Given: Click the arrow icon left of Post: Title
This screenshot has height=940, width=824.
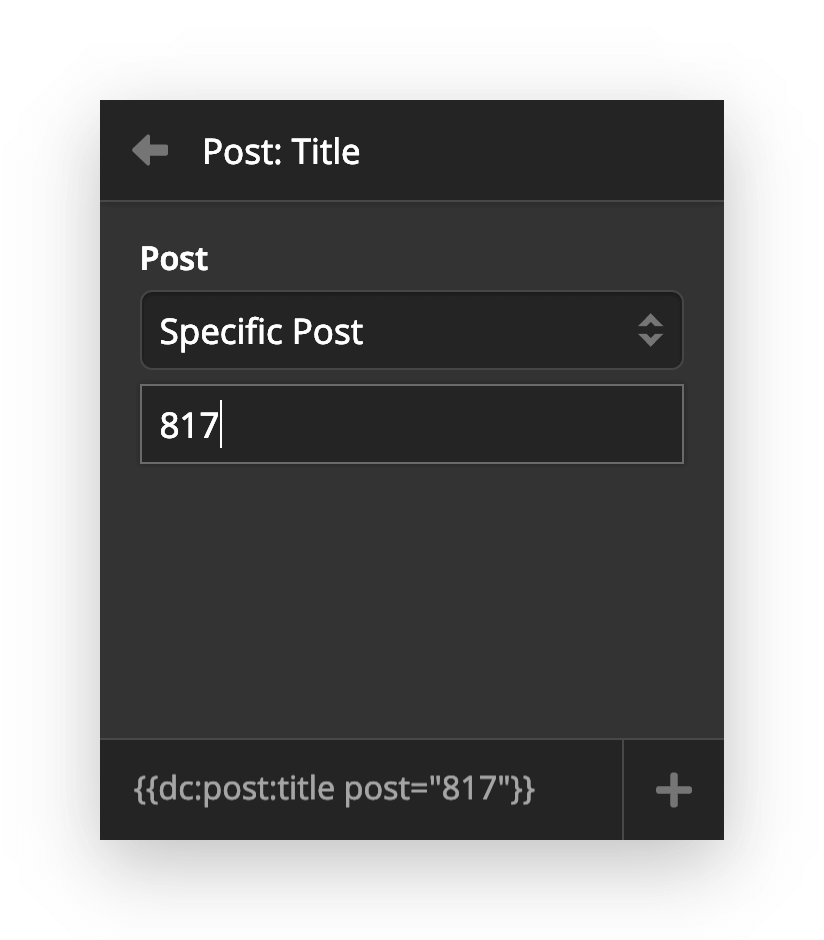Looking at the screenshot, I should click(149, 150).
